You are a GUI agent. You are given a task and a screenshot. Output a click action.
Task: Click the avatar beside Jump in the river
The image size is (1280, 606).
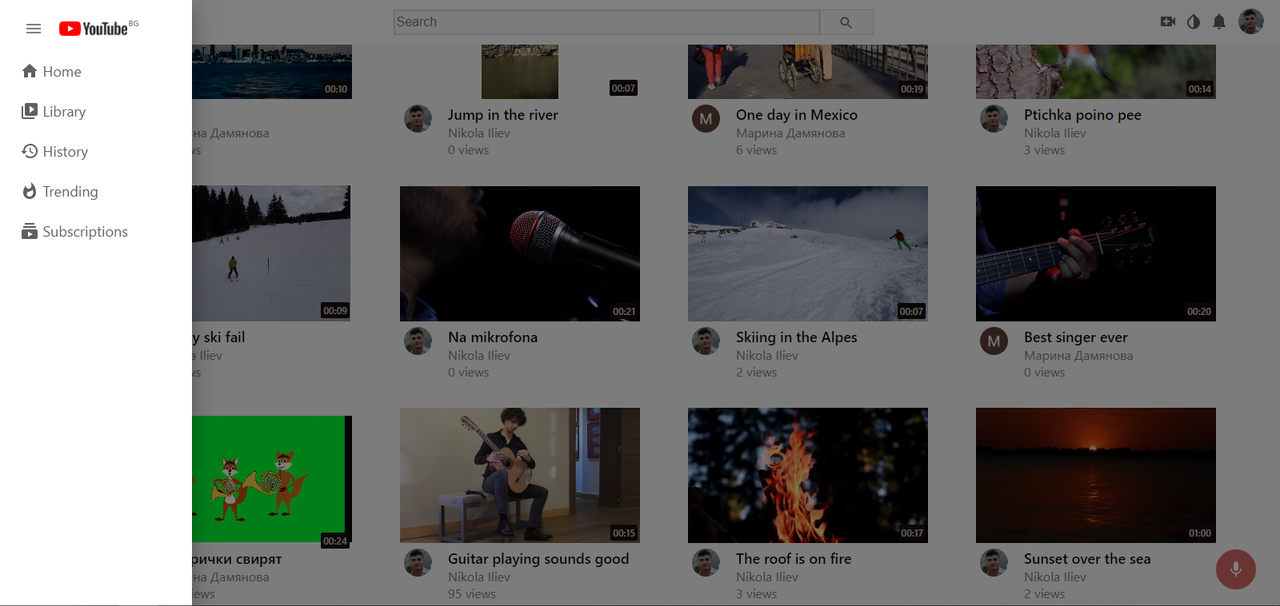[x=418, y=119]
